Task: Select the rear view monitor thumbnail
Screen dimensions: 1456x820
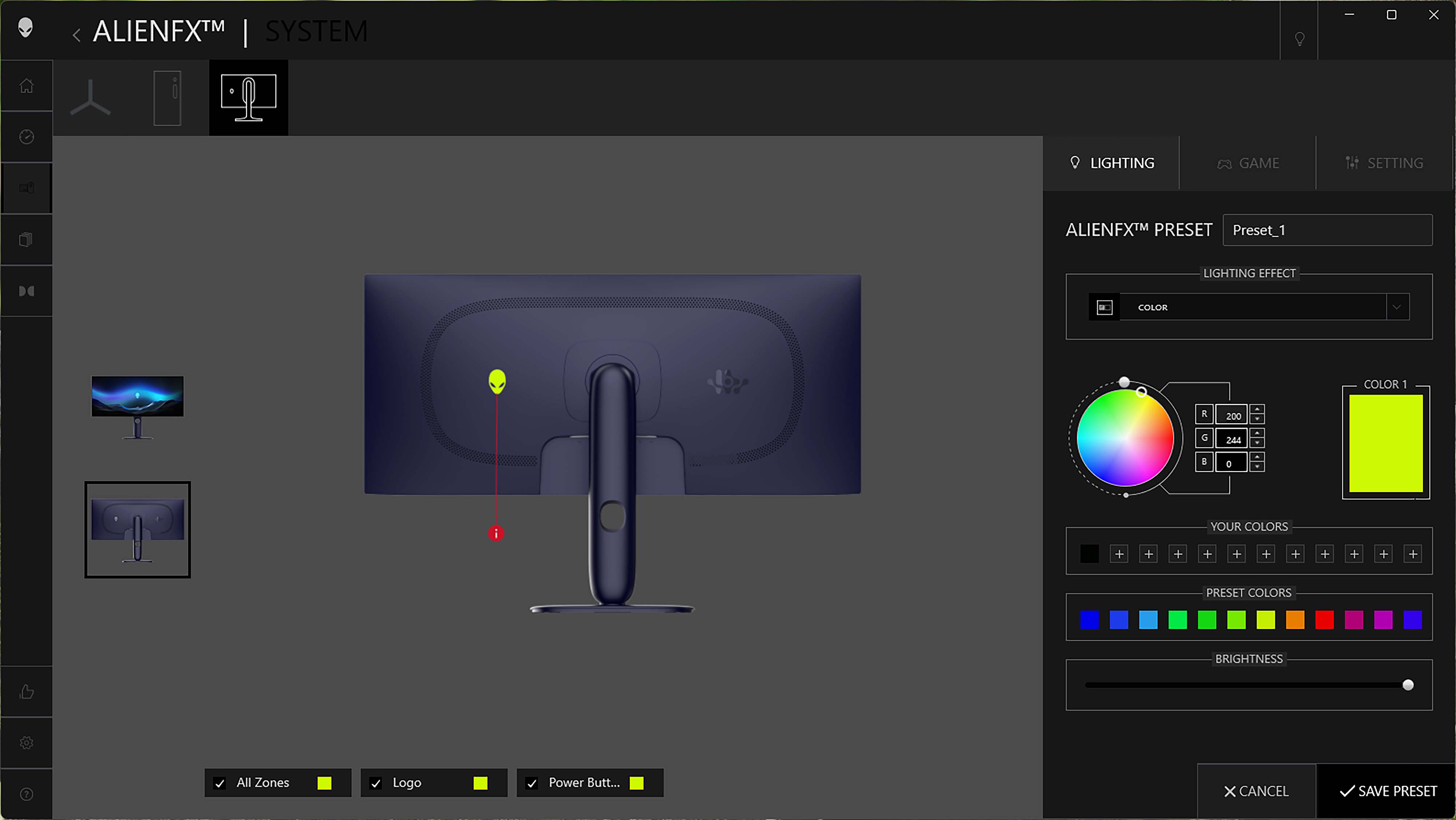Action: (137, 530)
